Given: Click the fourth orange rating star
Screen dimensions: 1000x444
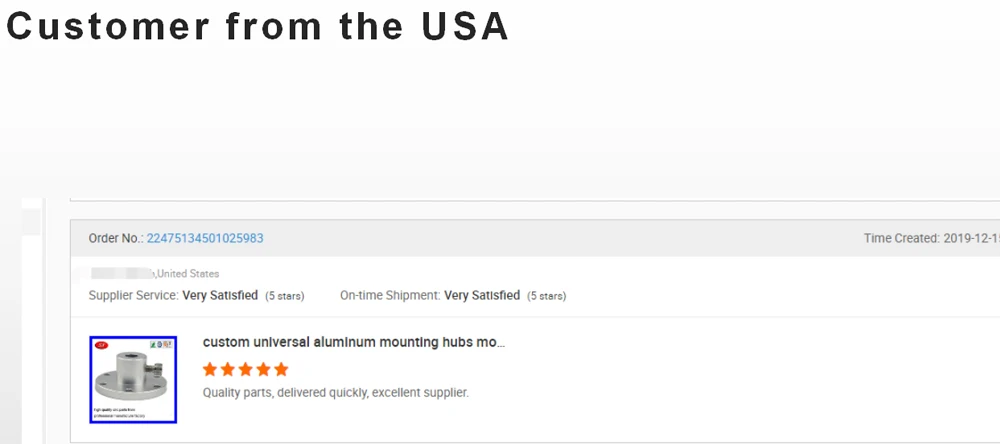Looking at the screenshot, I should [264, 369].
